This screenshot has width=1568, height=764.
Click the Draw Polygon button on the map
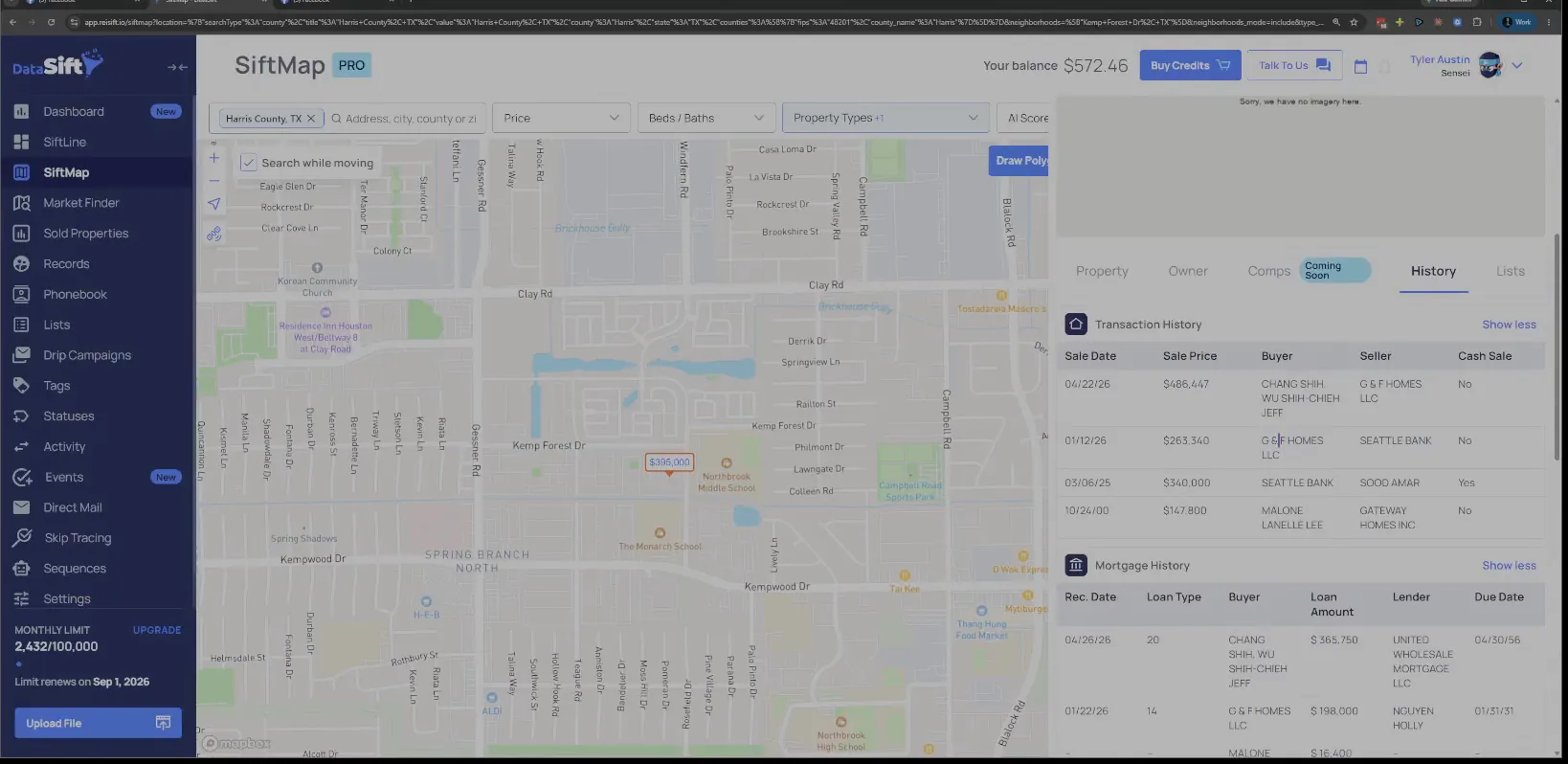click(1019, 161)
